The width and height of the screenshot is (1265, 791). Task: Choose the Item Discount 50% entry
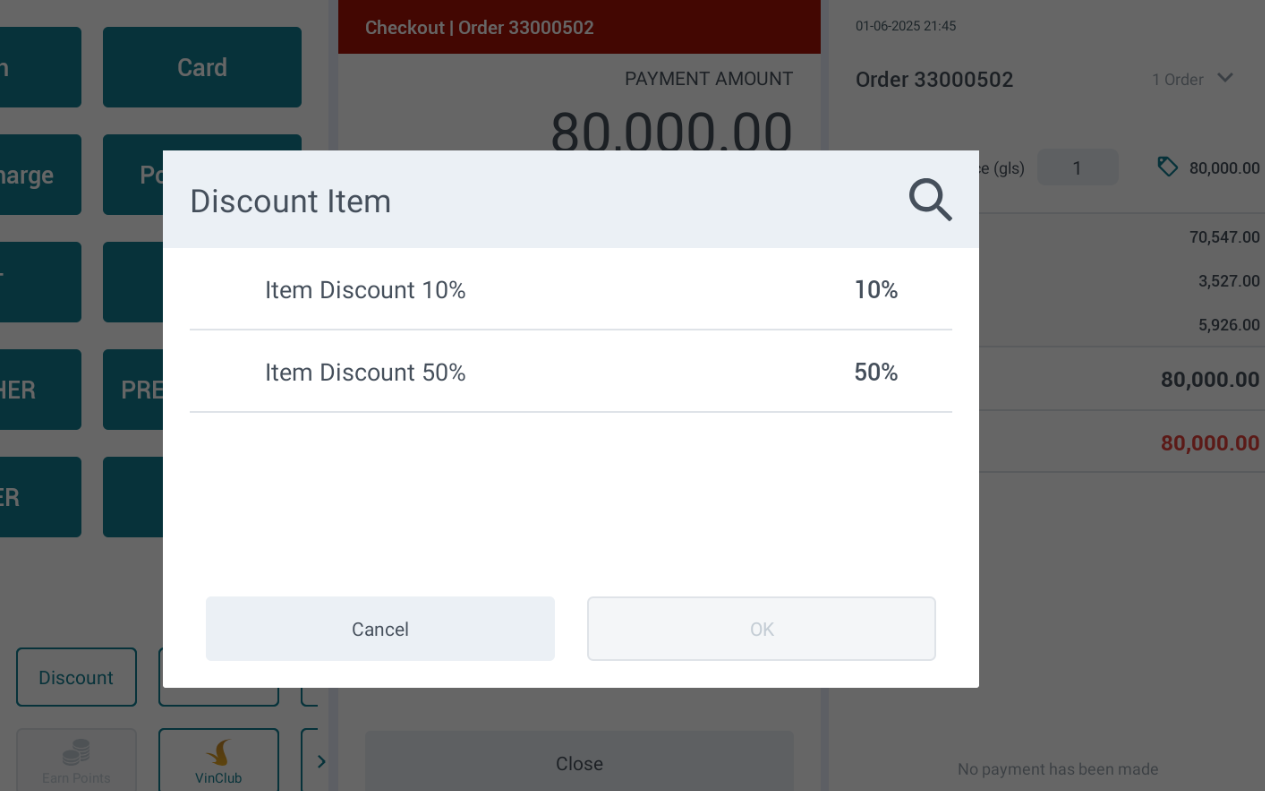[570, 372]
